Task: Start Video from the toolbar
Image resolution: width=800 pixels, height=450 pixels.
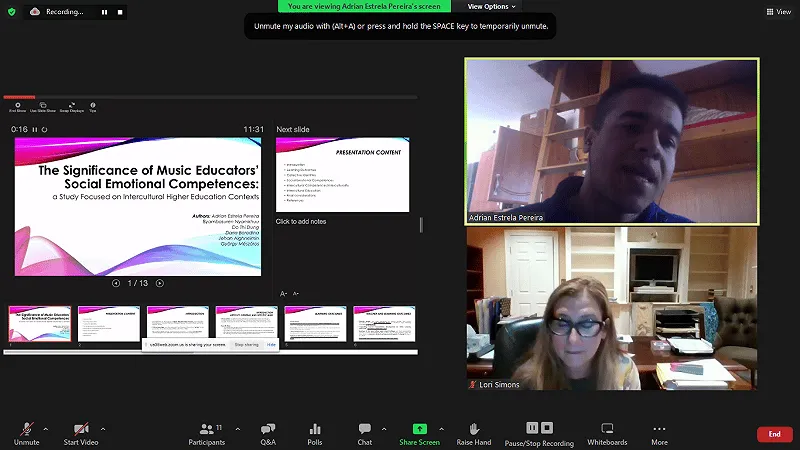Action: point(81,432)
